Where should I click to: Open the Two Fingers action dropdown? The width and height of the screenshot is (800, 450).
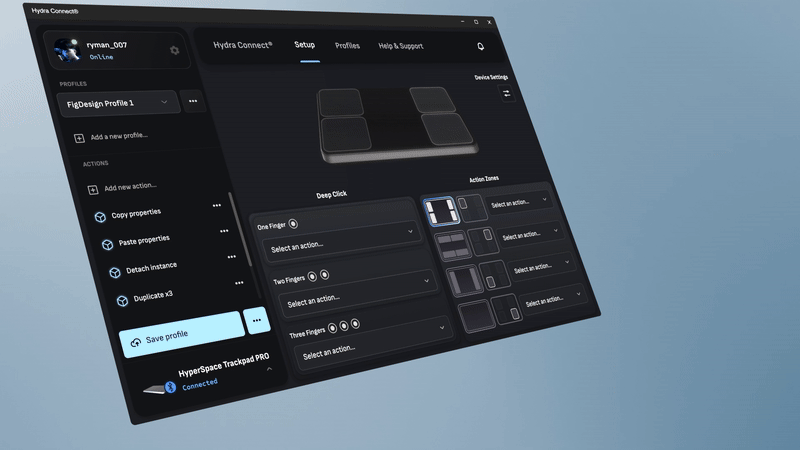[354, 295]
